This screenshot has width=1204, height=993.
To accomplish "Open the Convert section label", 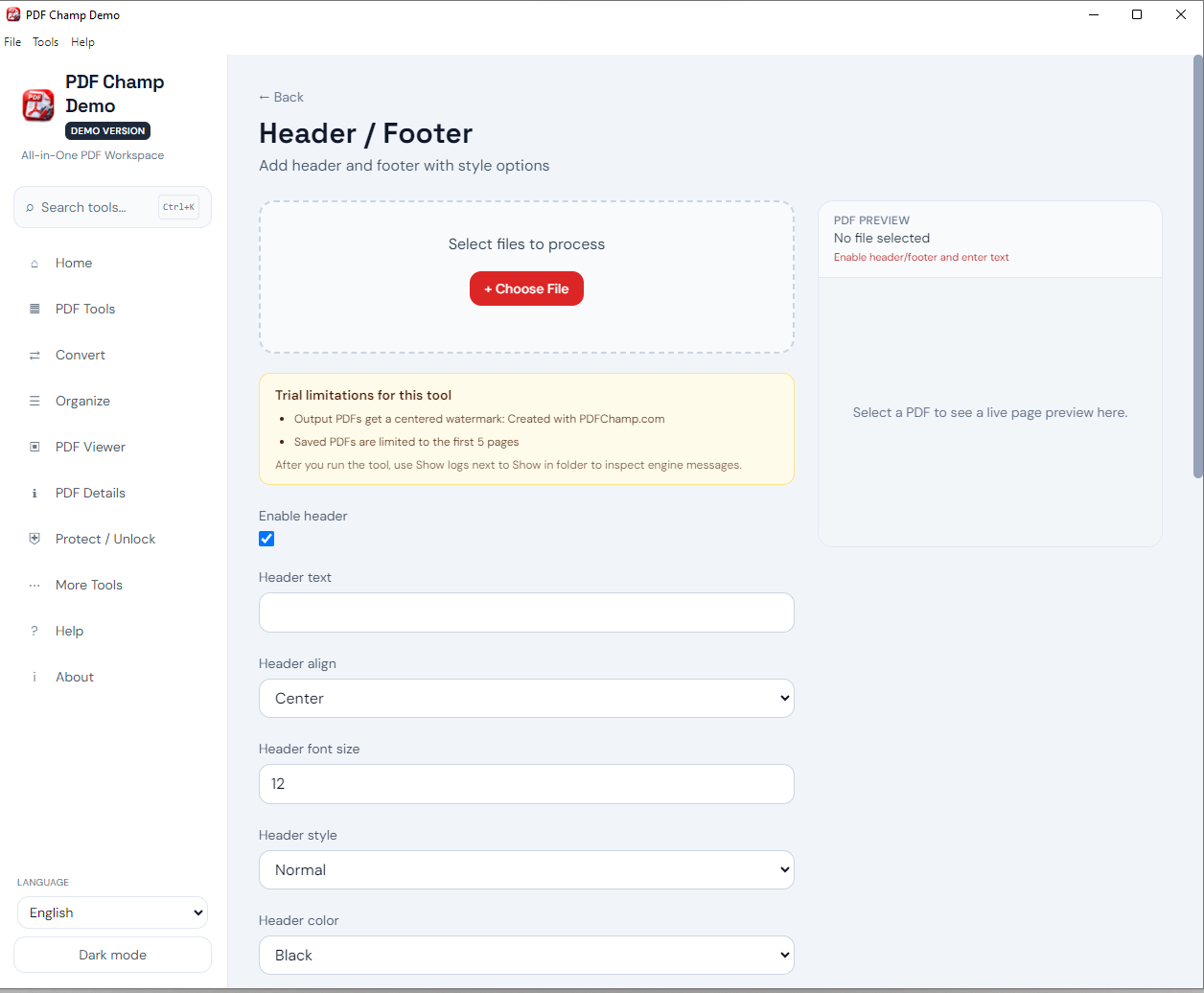I will [x=81, y=356].
